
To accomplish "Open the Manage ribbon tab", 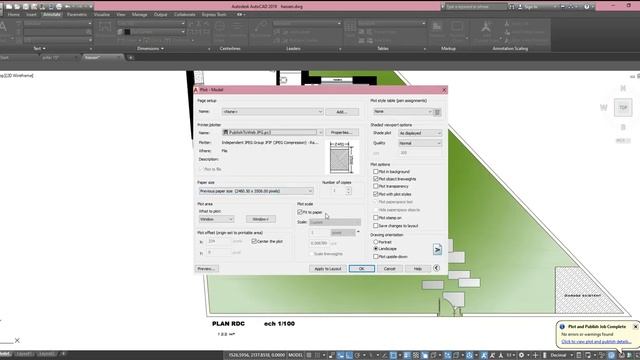I will click(139, 14).
